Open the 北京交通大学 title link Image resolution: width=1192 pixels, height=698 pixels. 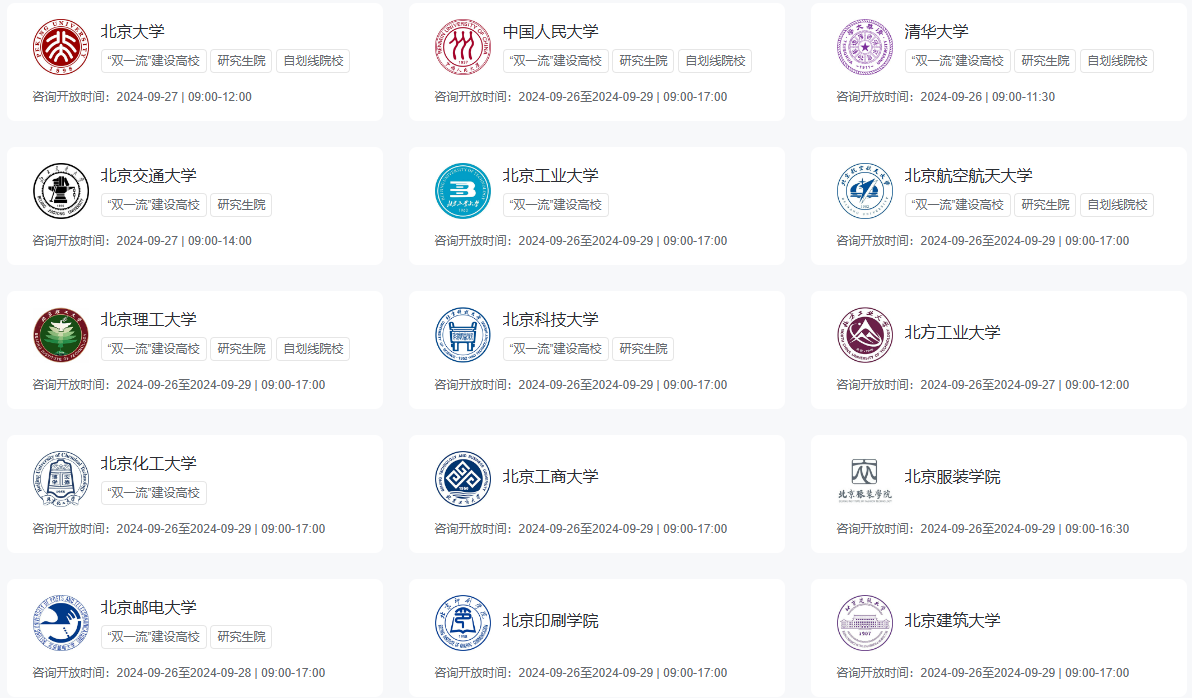point(148,176)
